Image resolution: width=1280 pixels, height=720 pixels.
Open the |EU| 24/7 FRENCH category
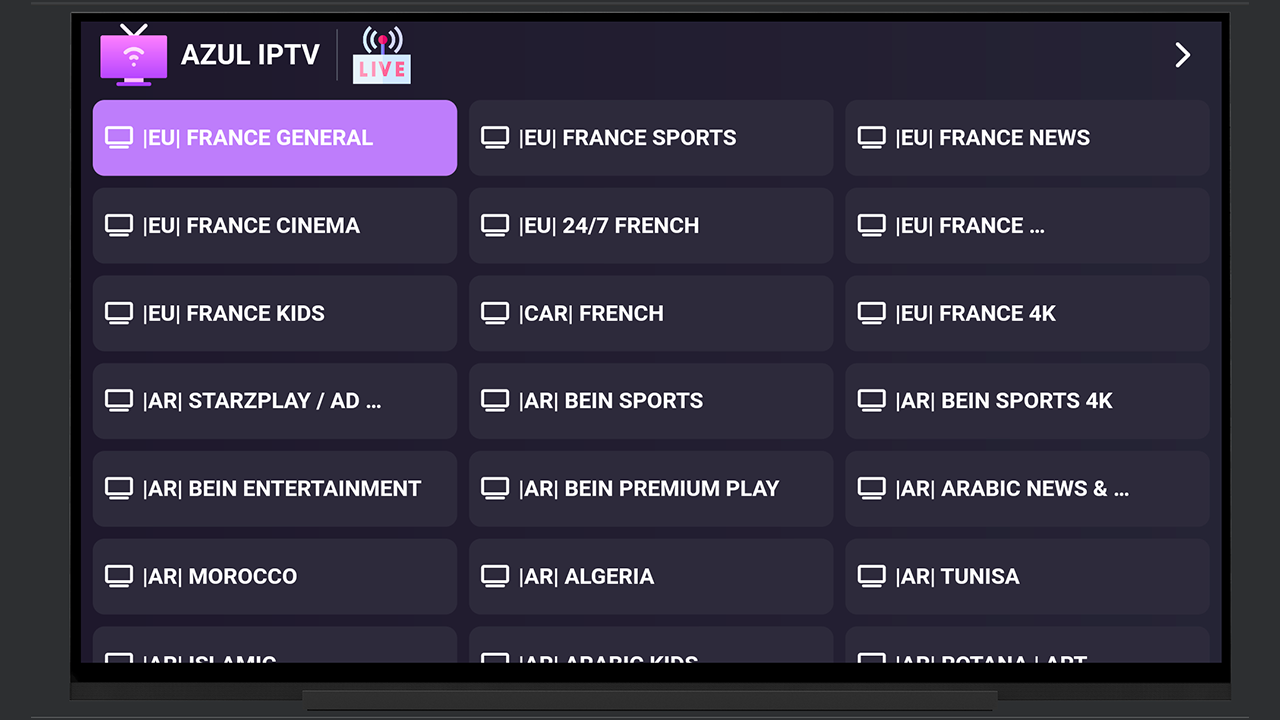(x=650, y=225)
